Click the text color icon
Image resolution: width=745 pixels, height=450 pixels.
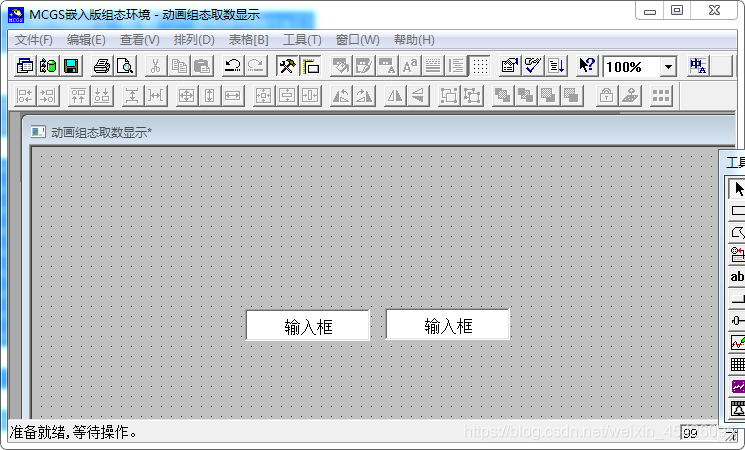[387, 66]
